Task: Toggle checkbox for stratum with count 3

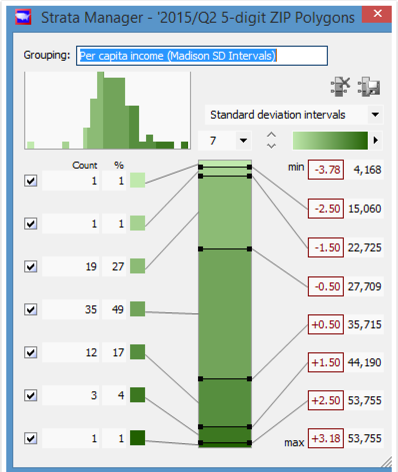Action: pyautogui.click(x=31, y=395)
